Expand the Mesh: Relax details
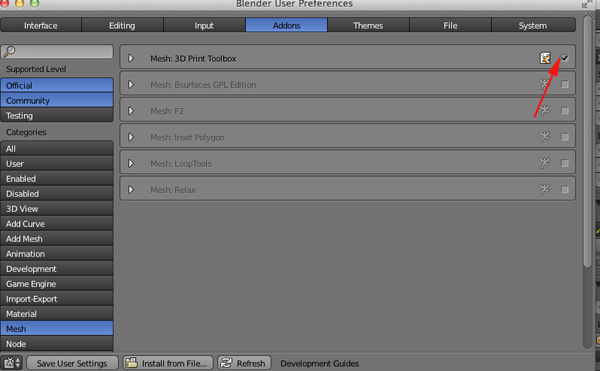This screenshot has width=600, height=371. [131, 190]
